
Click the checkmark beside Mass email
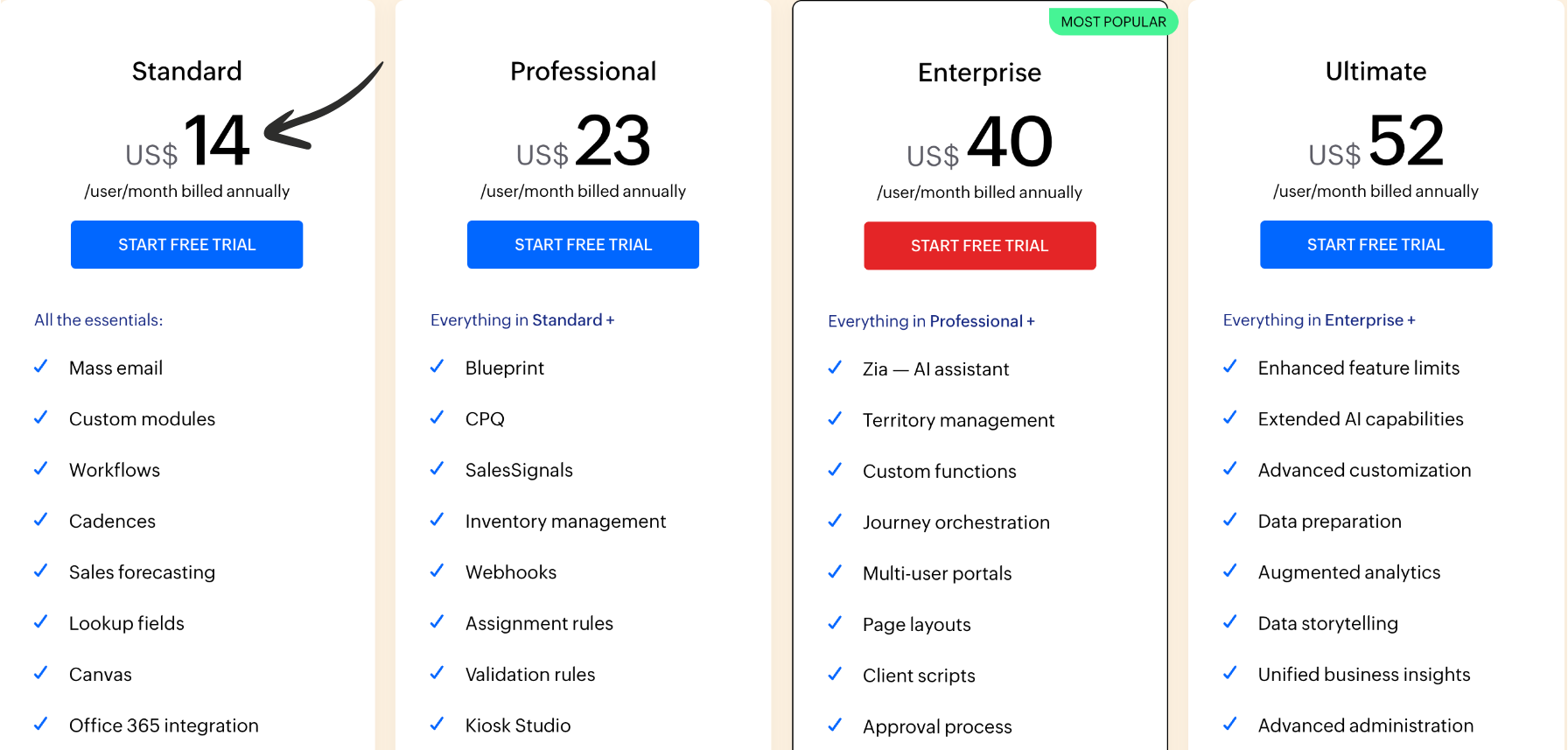[41, 367]
